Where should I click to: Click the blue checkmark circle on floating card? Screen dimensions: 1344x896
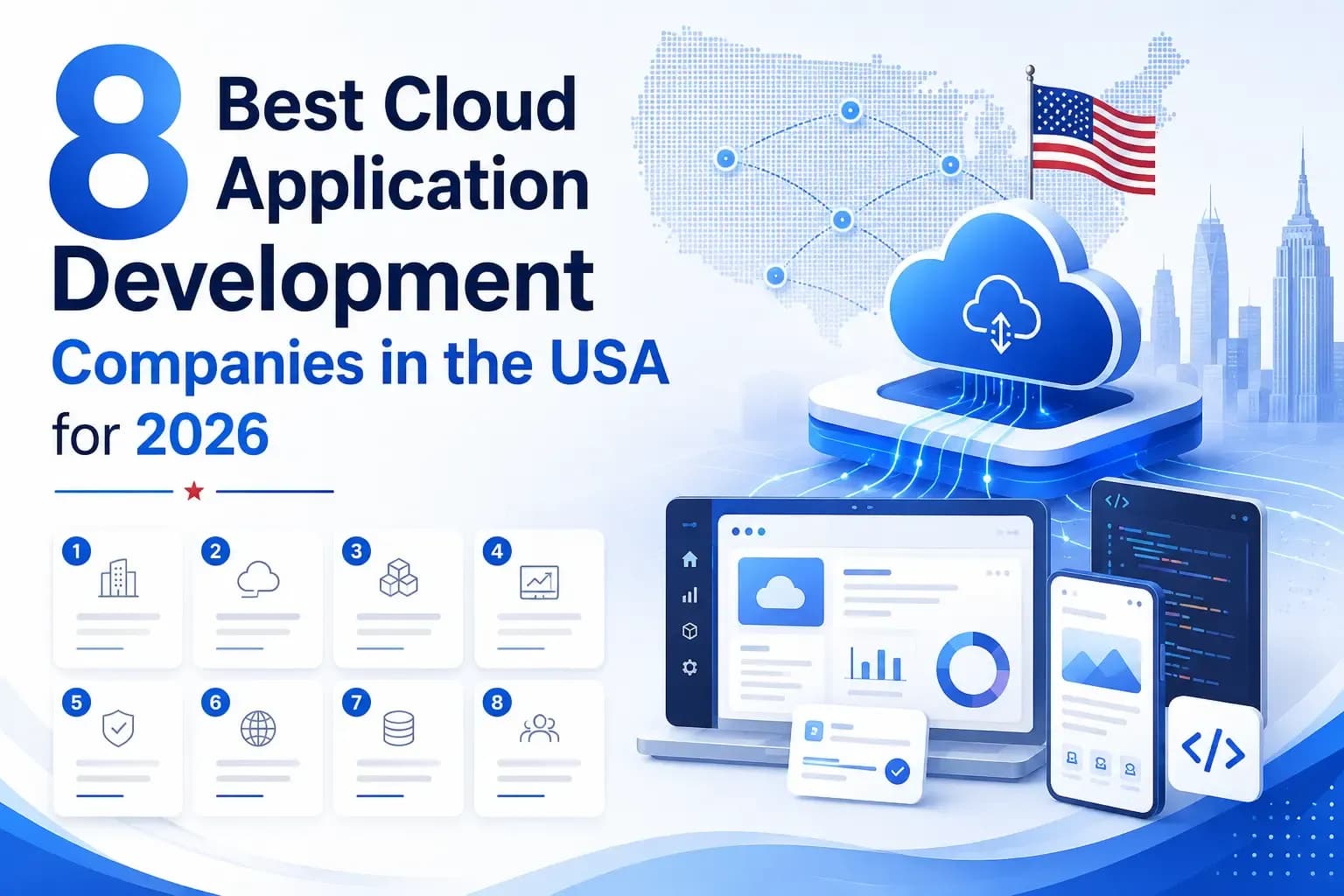tap(897, 771)
